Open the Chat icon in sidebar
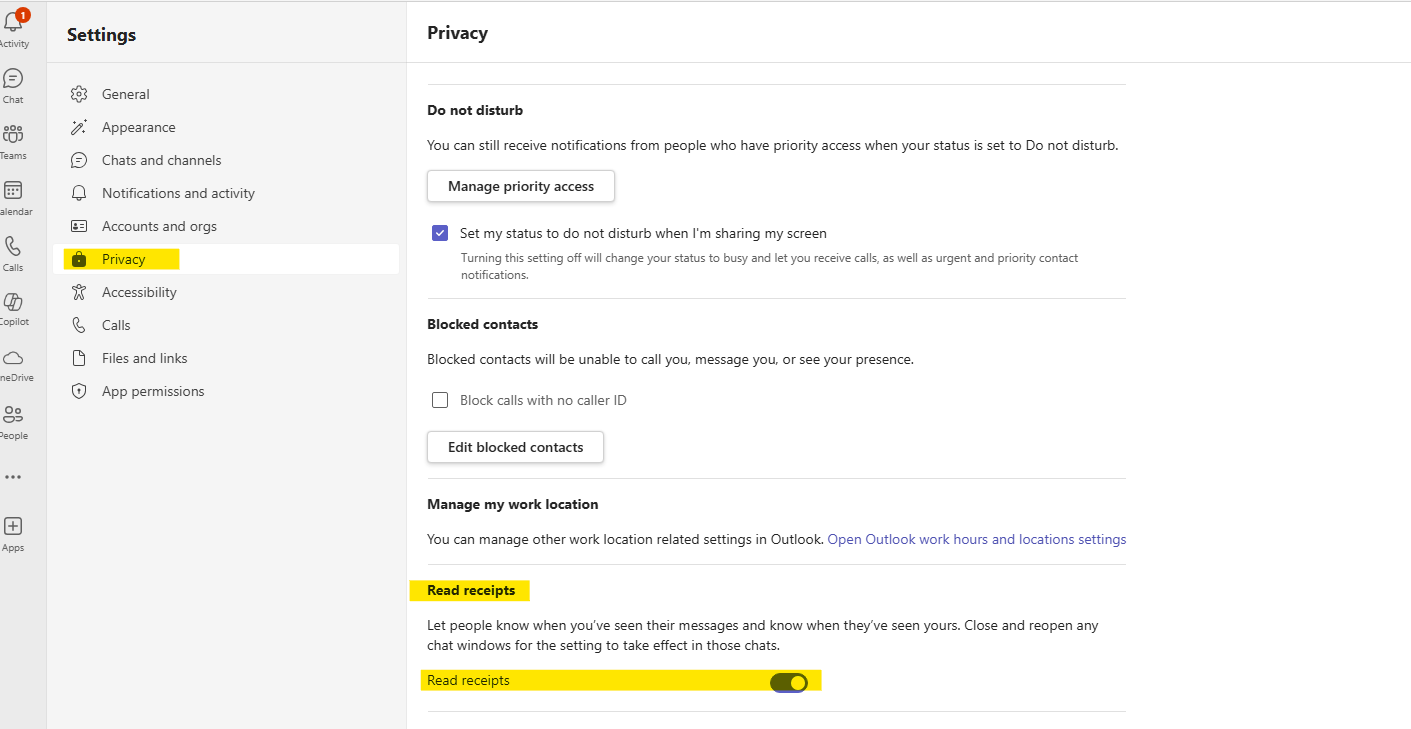 click(x=13, y=79)
